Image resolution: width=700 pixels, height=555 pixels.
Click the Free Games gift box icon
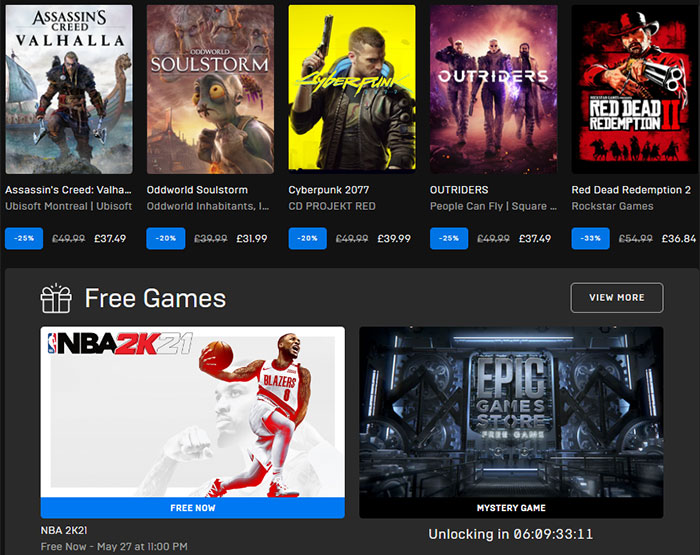(x=56, y=298)
